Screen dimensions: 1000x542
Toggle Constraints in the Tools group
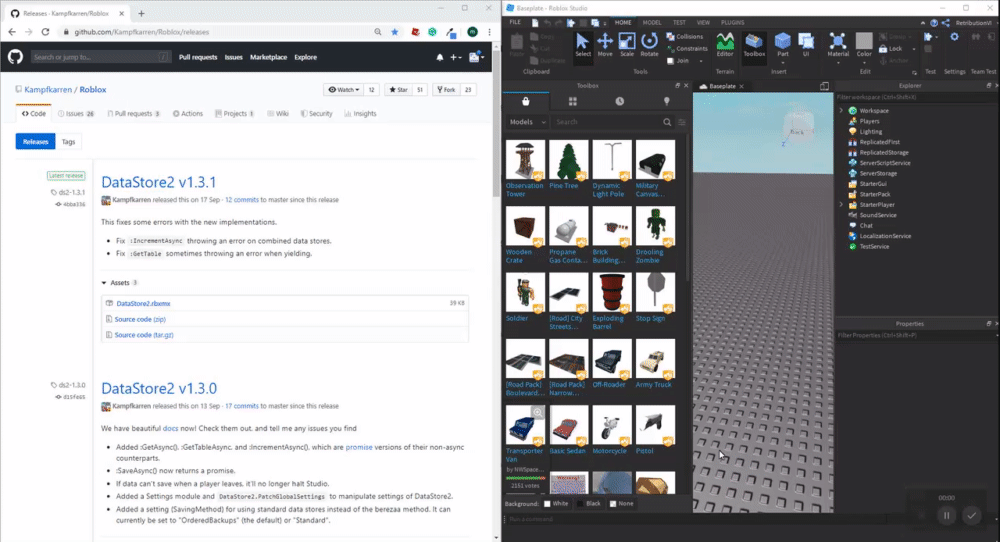687,48
